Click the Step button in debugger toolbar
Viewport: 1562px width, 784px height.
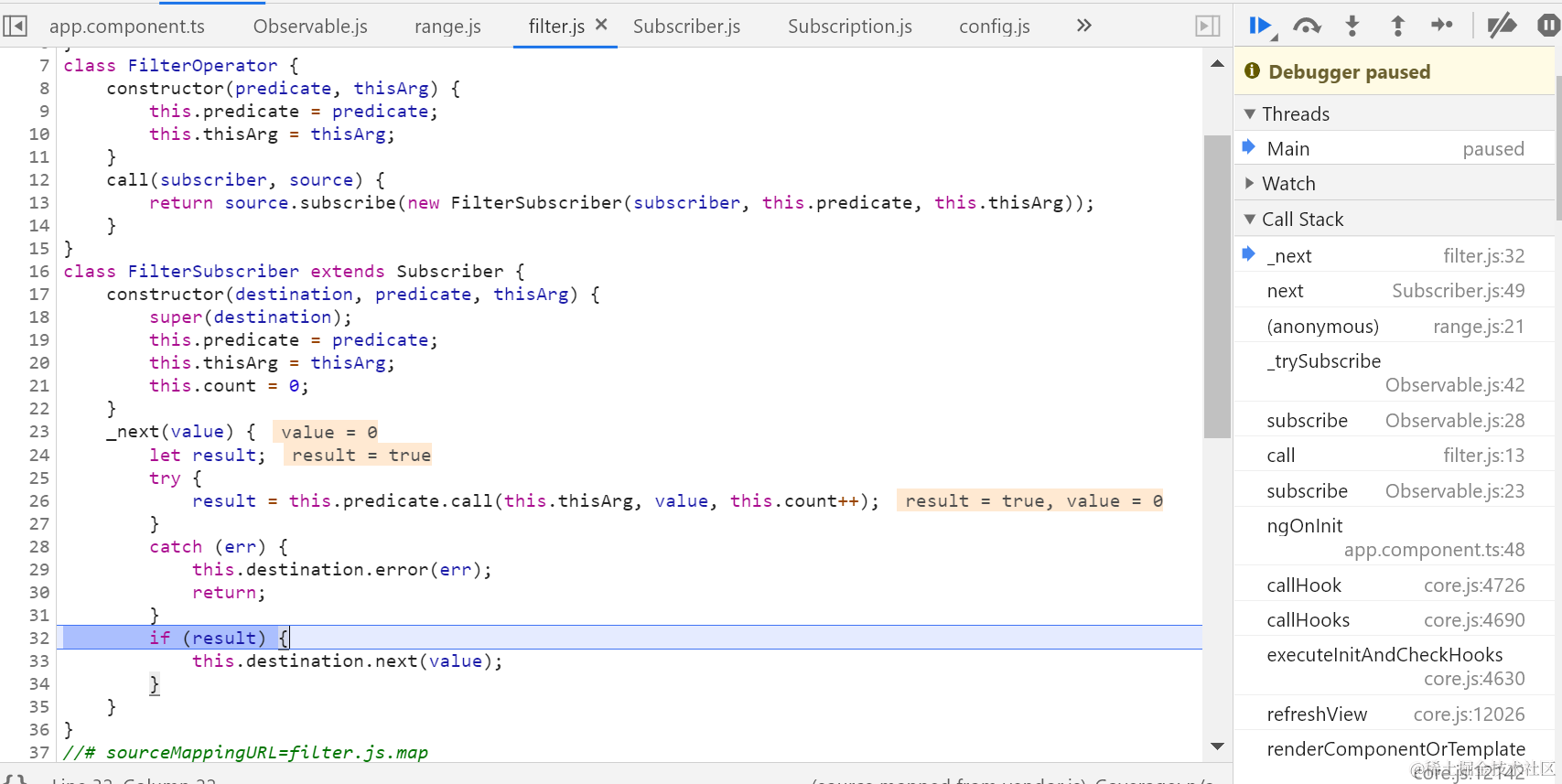pos(1442,25)
